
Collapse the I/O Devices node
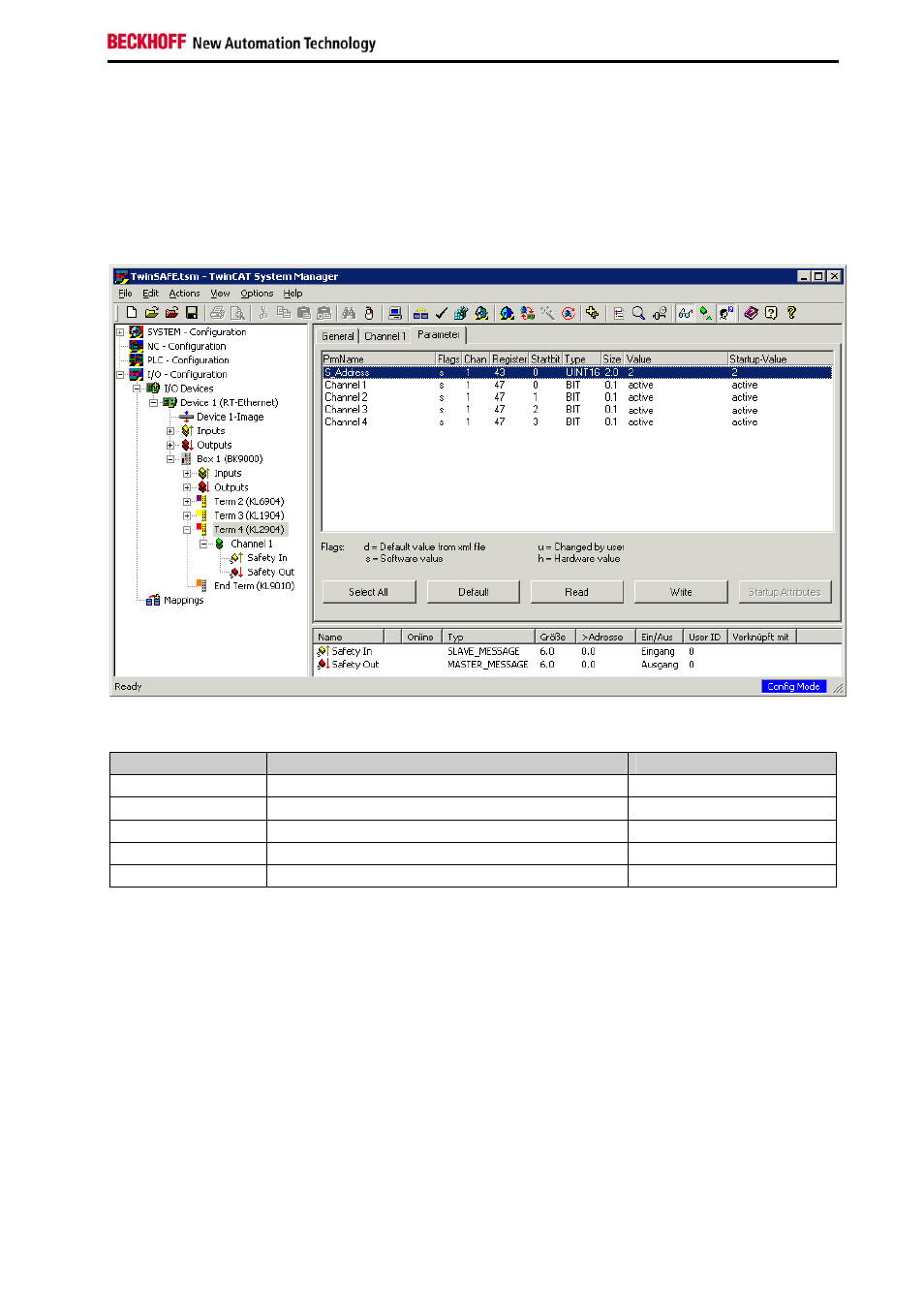137,389
